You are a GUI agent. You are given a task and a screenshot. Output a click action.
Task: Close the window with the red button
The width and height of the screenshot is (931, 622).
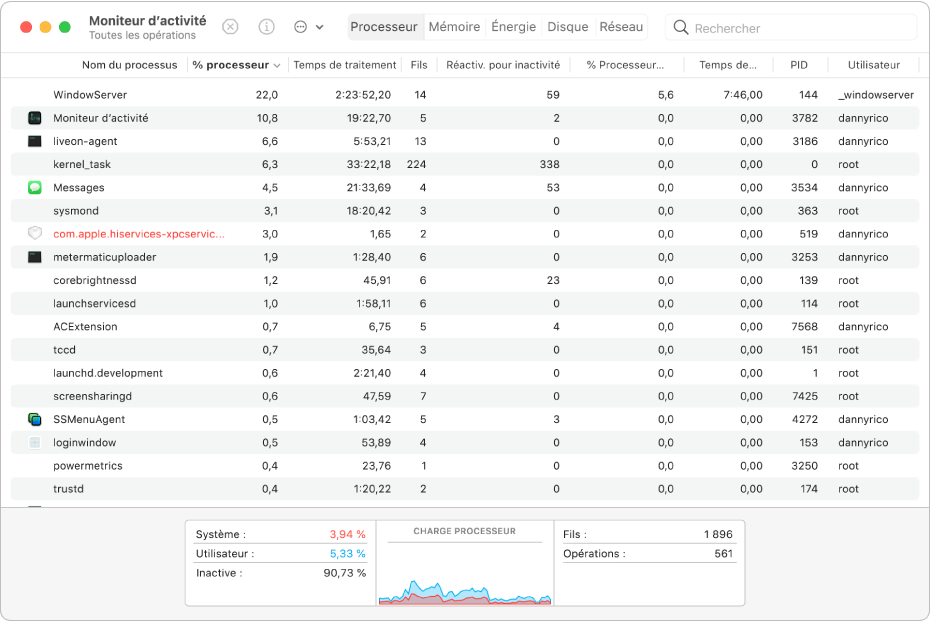click(26, 27)
